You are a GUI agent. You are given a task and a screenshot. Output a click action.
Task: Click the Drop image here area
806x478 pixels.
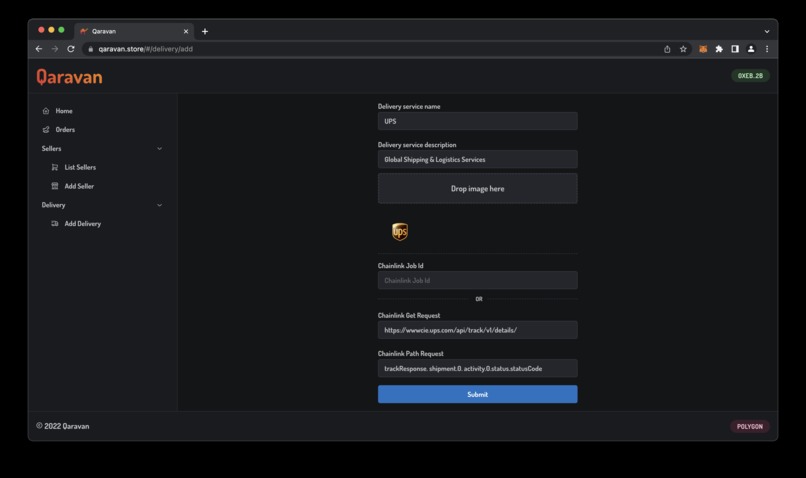click(478, 189)
